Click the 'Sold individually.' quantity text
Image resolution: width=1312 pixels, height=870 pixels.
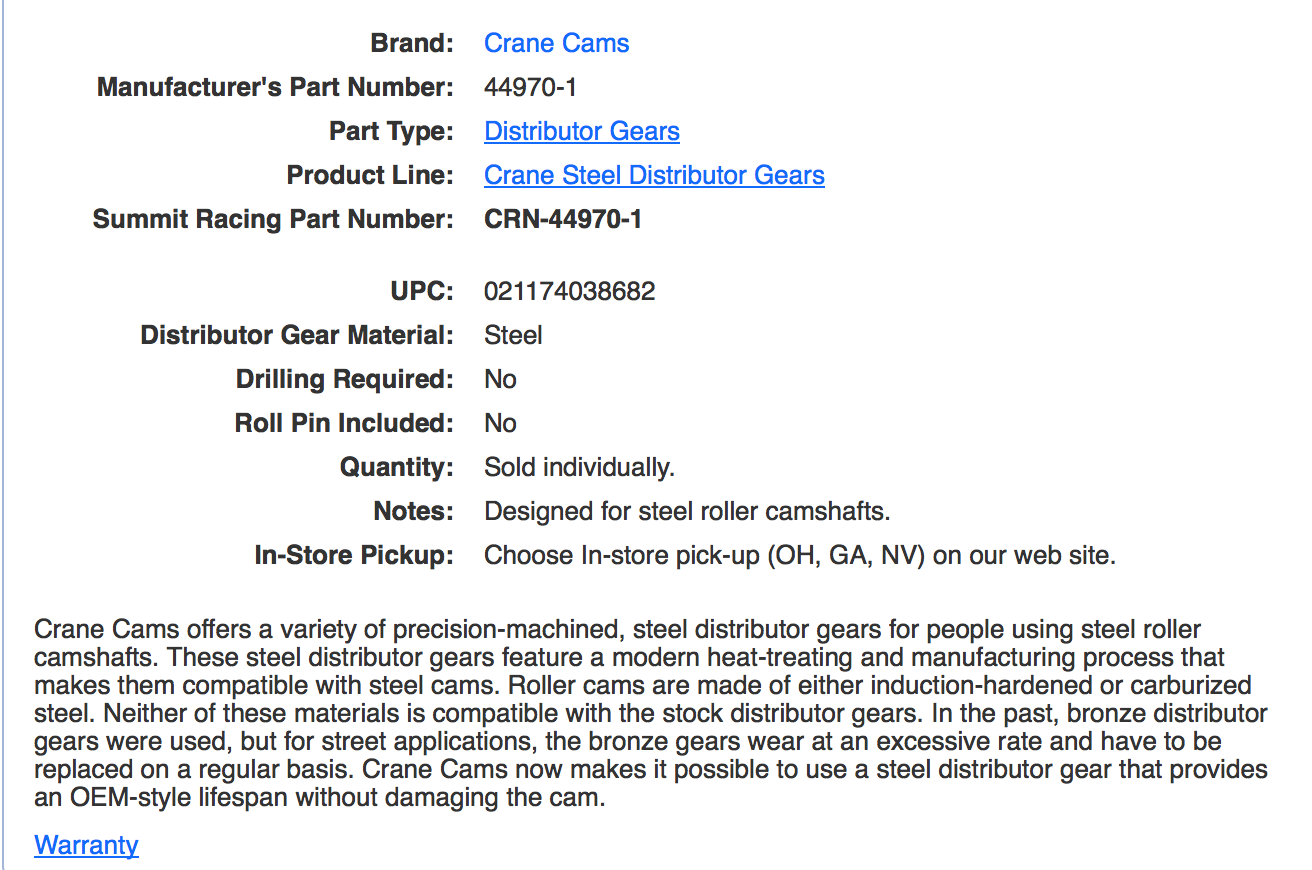[579, 468]
